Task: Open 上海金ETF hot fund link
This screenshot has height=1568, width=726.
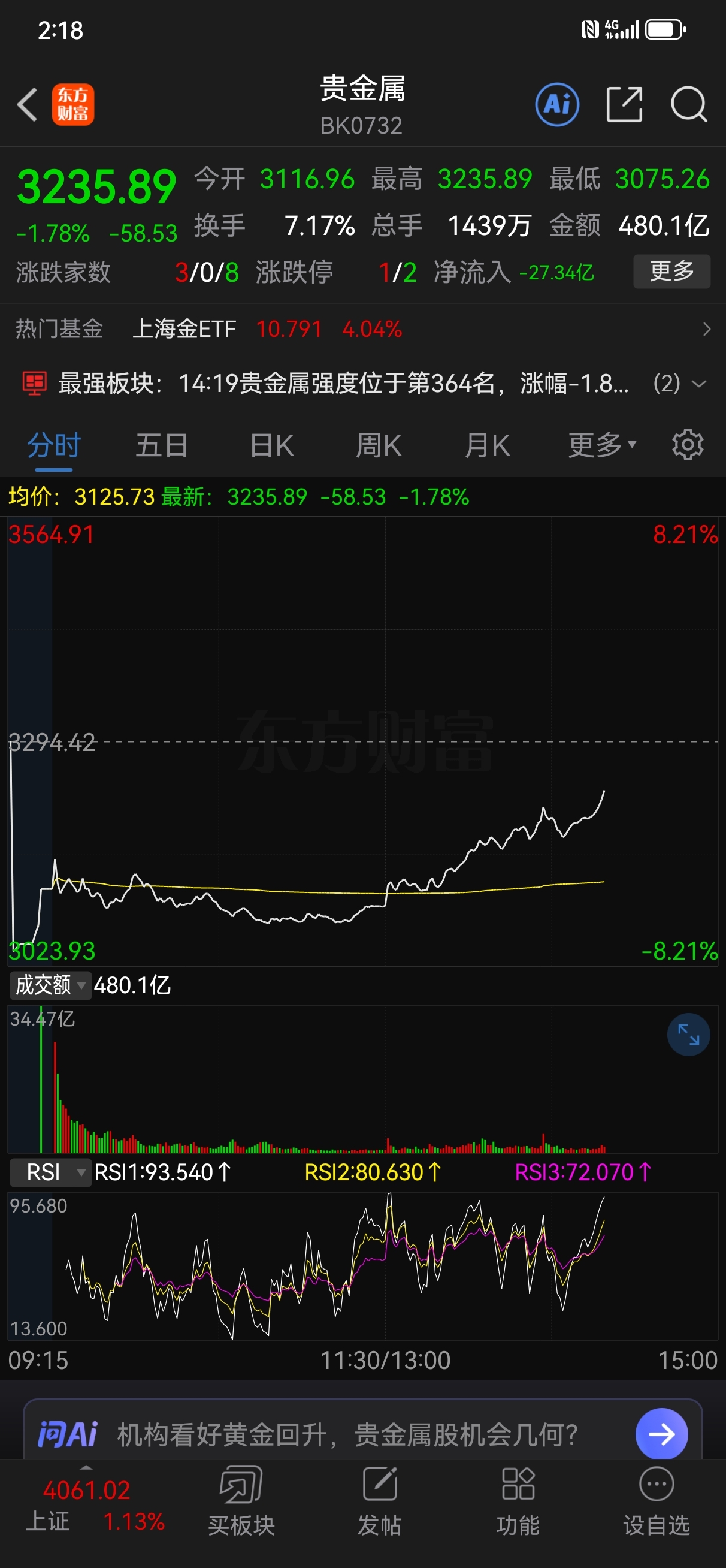Action: [x=184, y=329]
